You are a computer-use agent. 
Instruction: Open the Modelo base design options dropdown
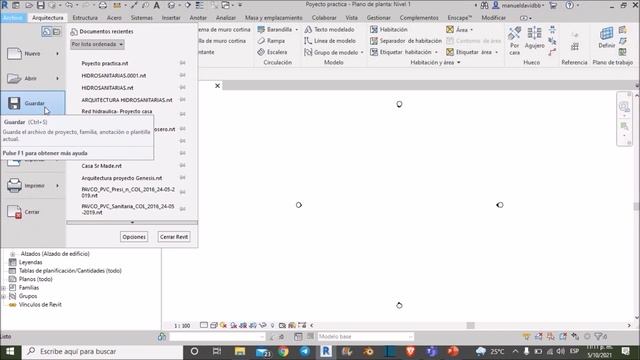(x=366, y=336)
